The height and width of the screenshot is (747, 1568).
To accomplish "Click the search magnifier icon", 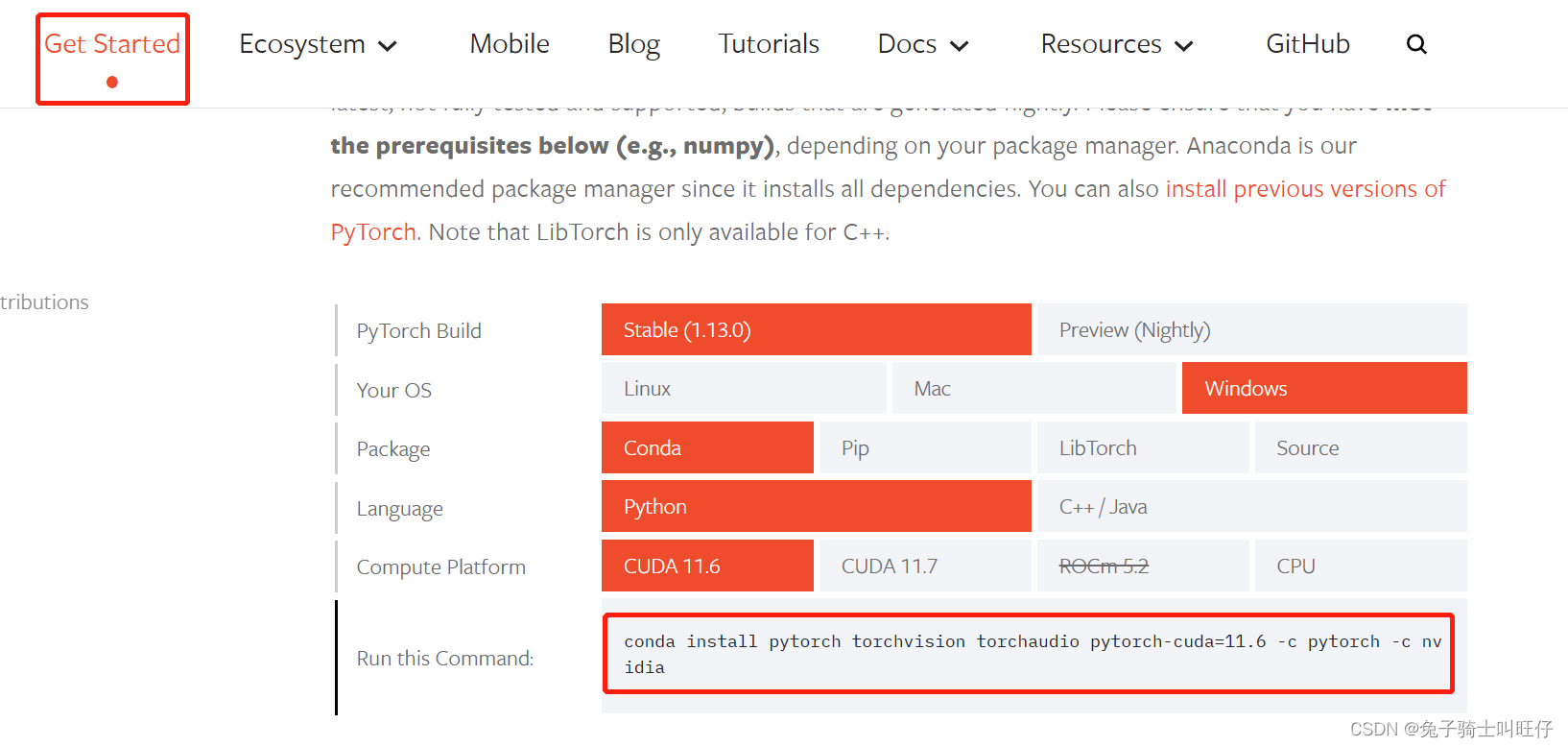I will point(1416,44).
